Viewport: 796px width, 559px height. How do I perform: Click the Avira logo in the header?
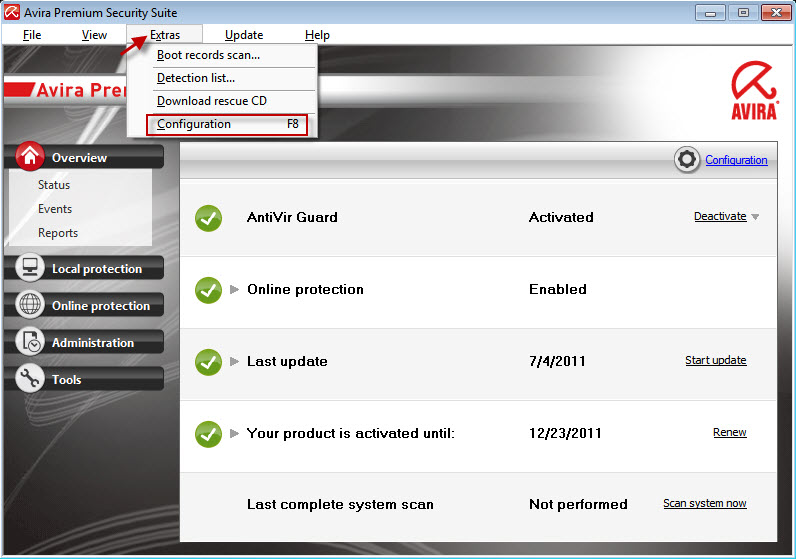tap(754, 90)
